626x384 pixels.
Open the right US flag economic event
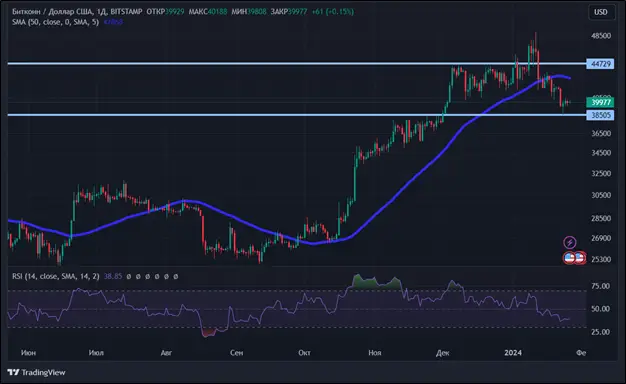tap(580, 258)
